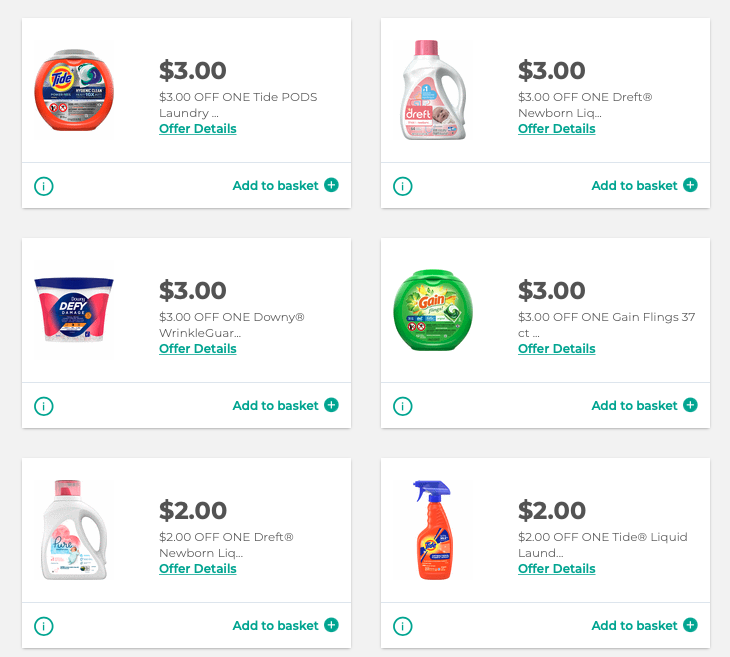
Task: Open Offer Details for Gain Flings
Action: coord(557,349)
